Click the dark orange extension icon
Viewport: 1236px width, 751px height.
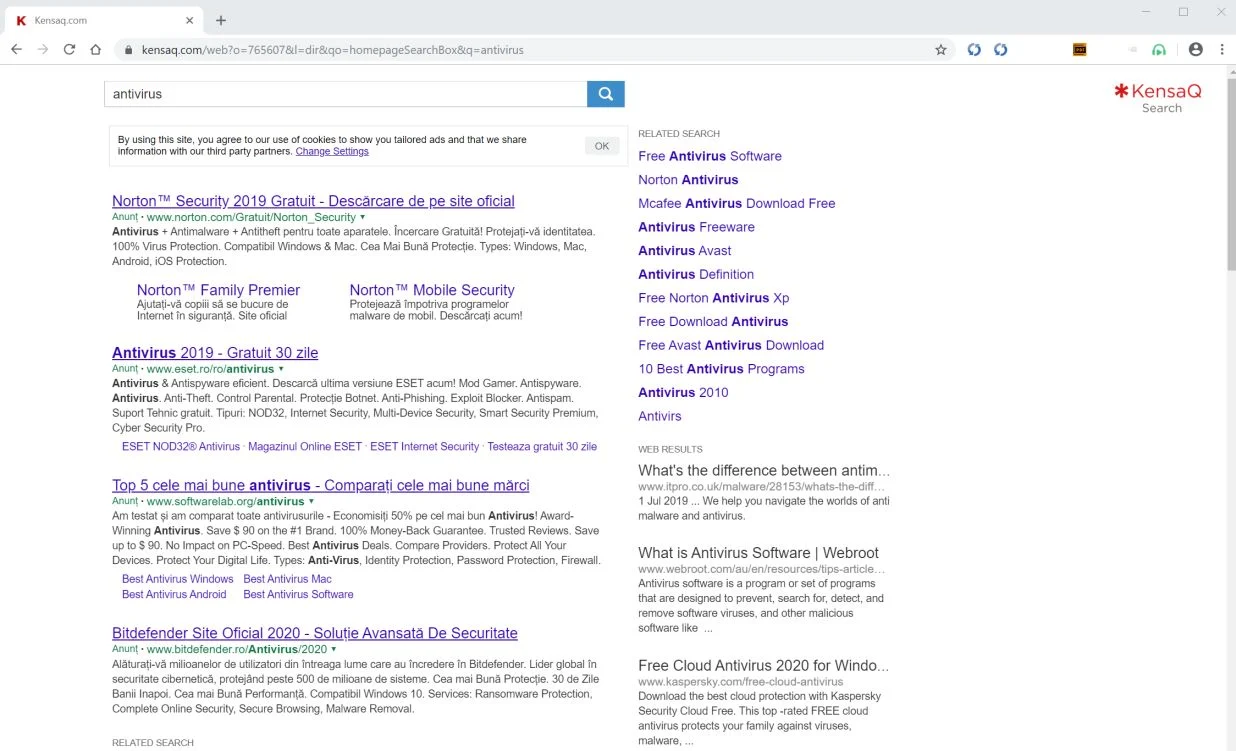(1080, 49)
